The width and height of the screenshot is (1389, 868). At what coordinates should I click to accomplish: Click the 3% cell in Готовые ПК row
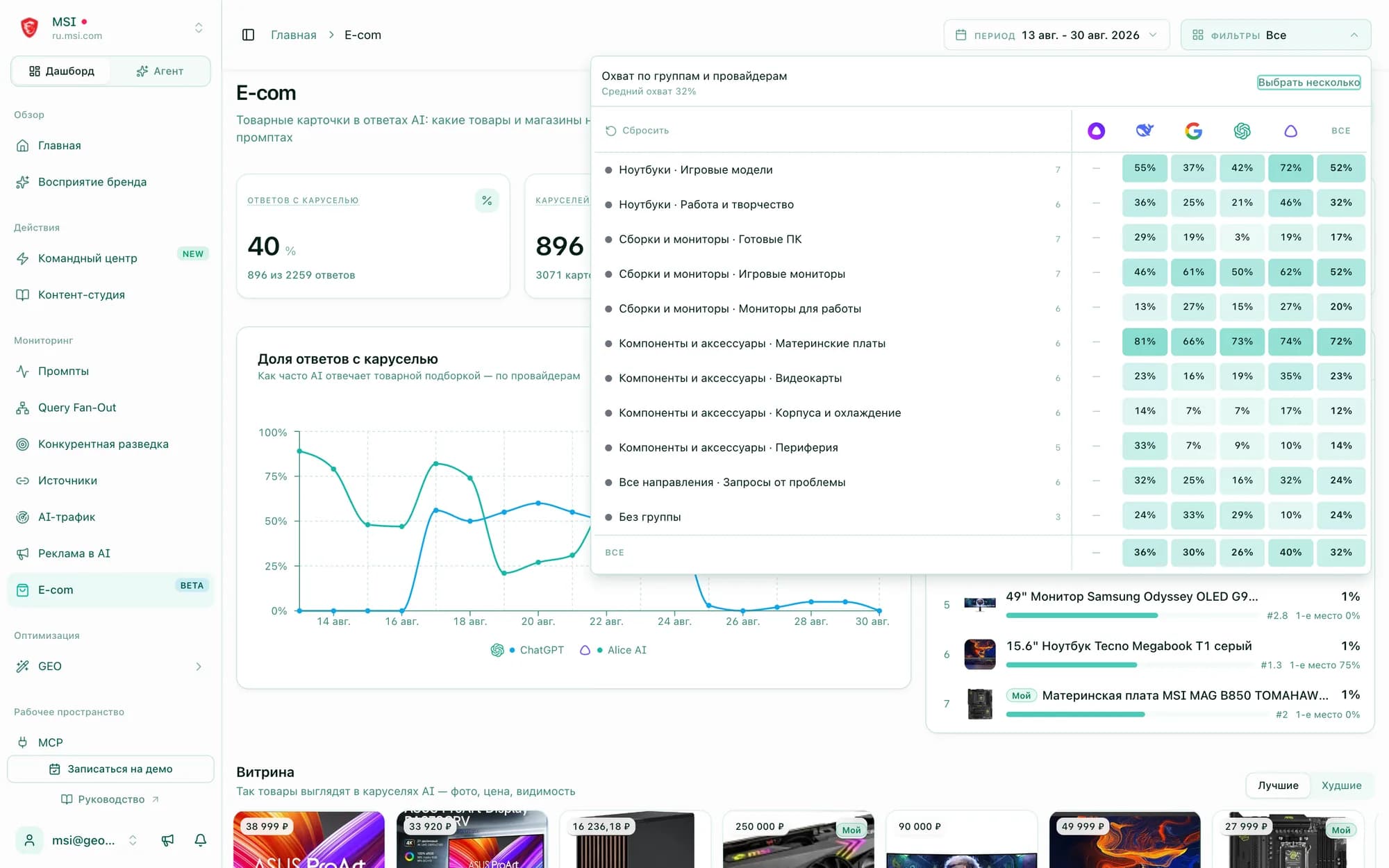pyautogui.click(x=1242, y=237)
